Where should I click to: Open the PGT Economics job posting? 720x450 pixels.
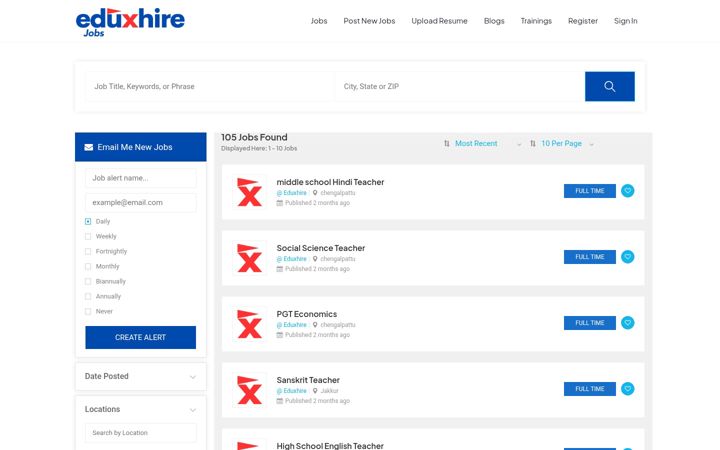[x=307, y=315]
